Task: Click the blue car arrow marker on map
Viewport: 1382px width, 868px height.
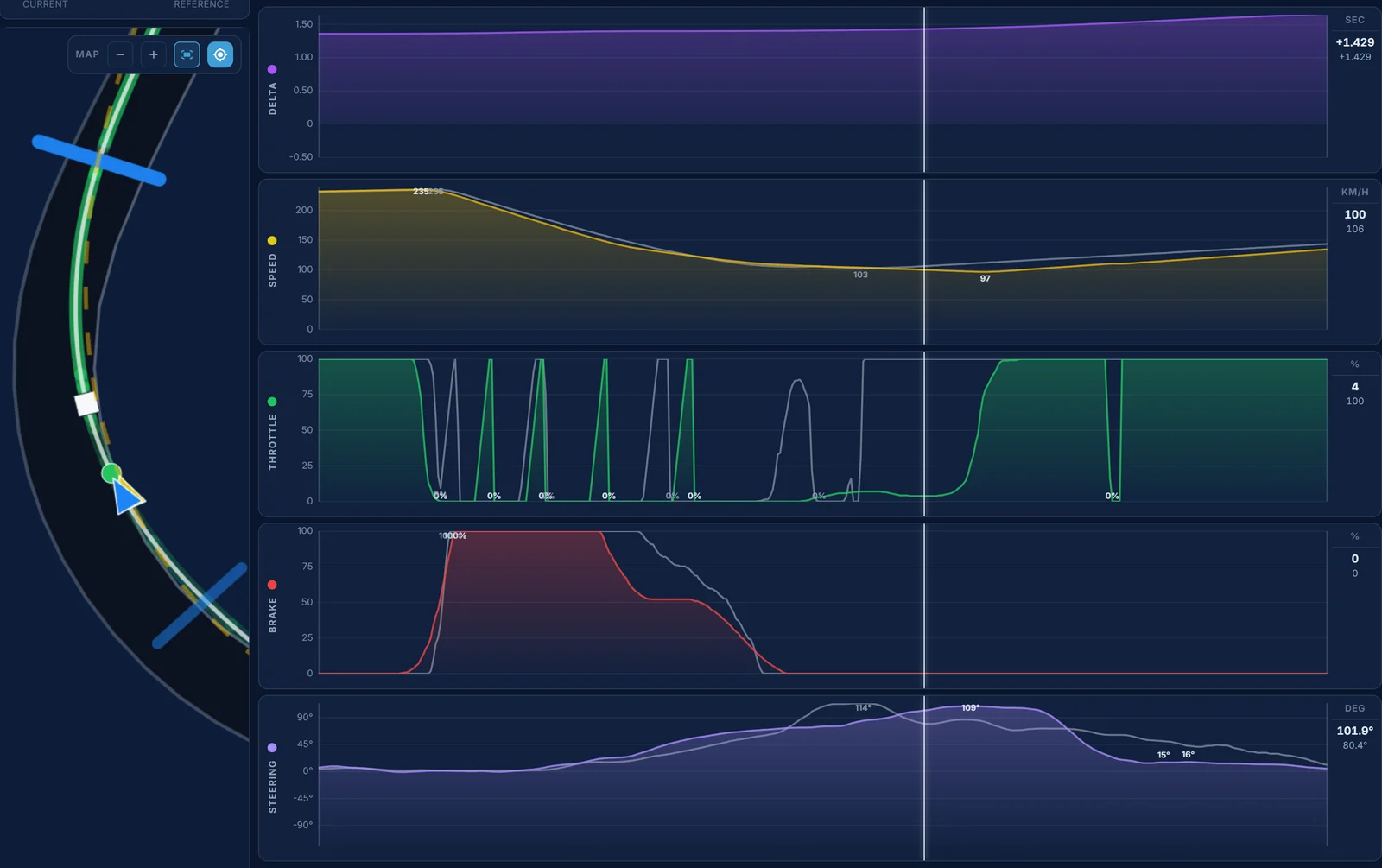Action: click(x=129, y=497)
